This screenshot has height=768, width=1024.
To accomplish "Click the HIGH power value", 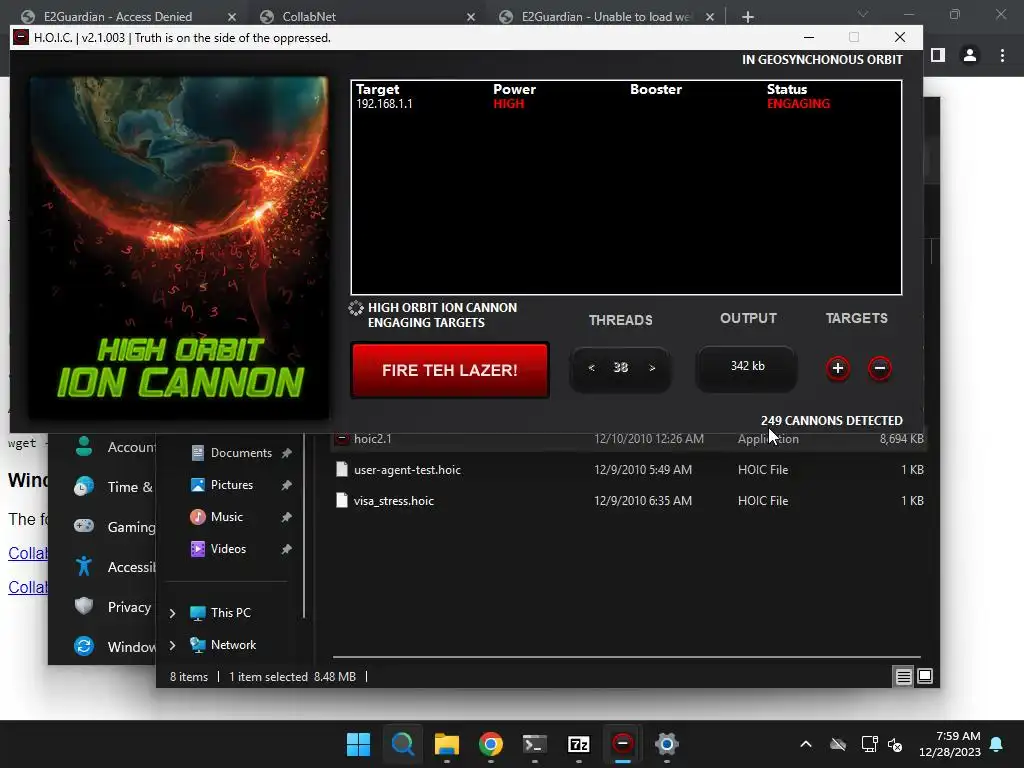I will pos(509,104).
